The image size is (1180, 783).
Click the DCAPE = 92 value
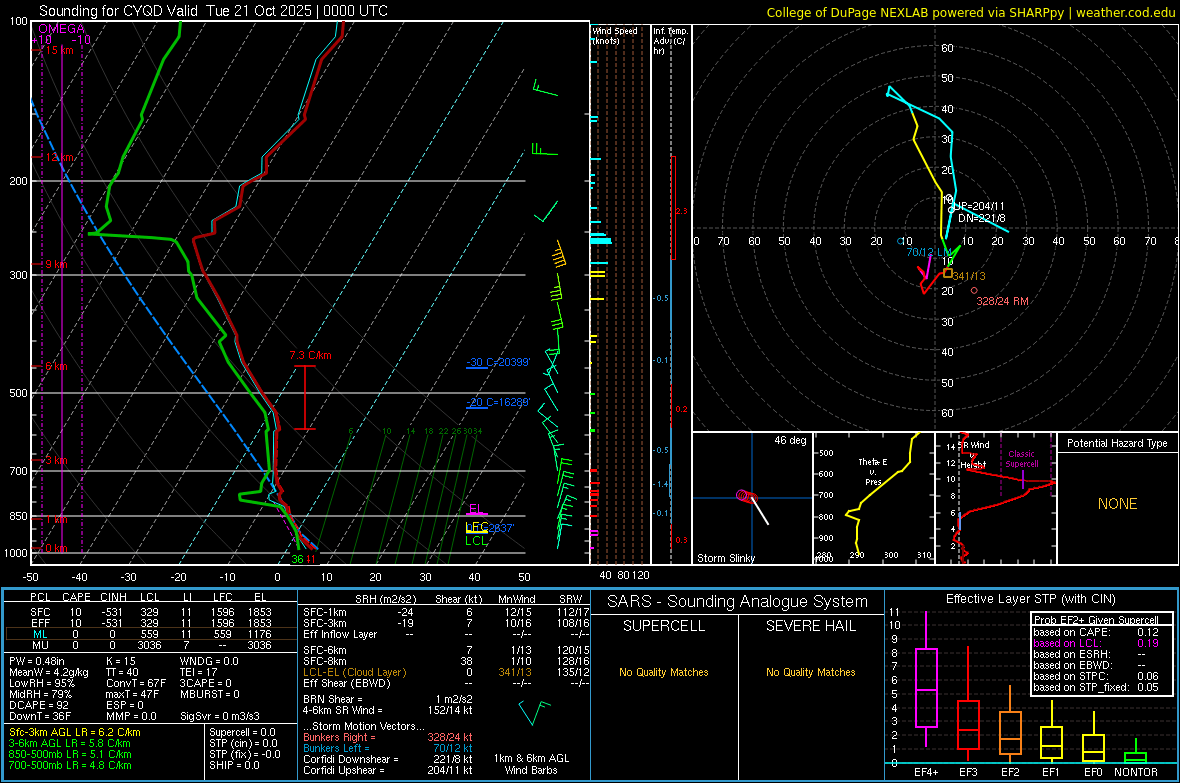39,705
